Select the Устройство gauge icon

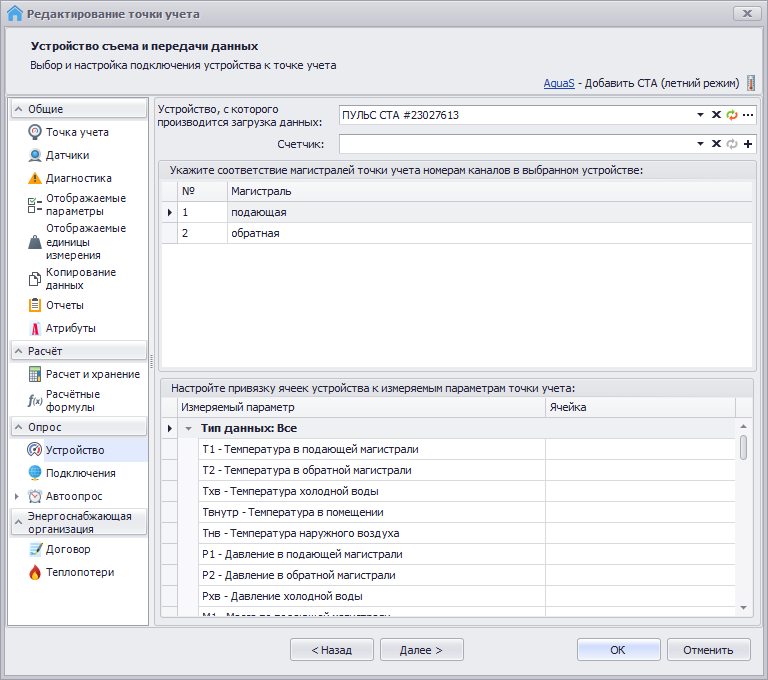(34, 449)
